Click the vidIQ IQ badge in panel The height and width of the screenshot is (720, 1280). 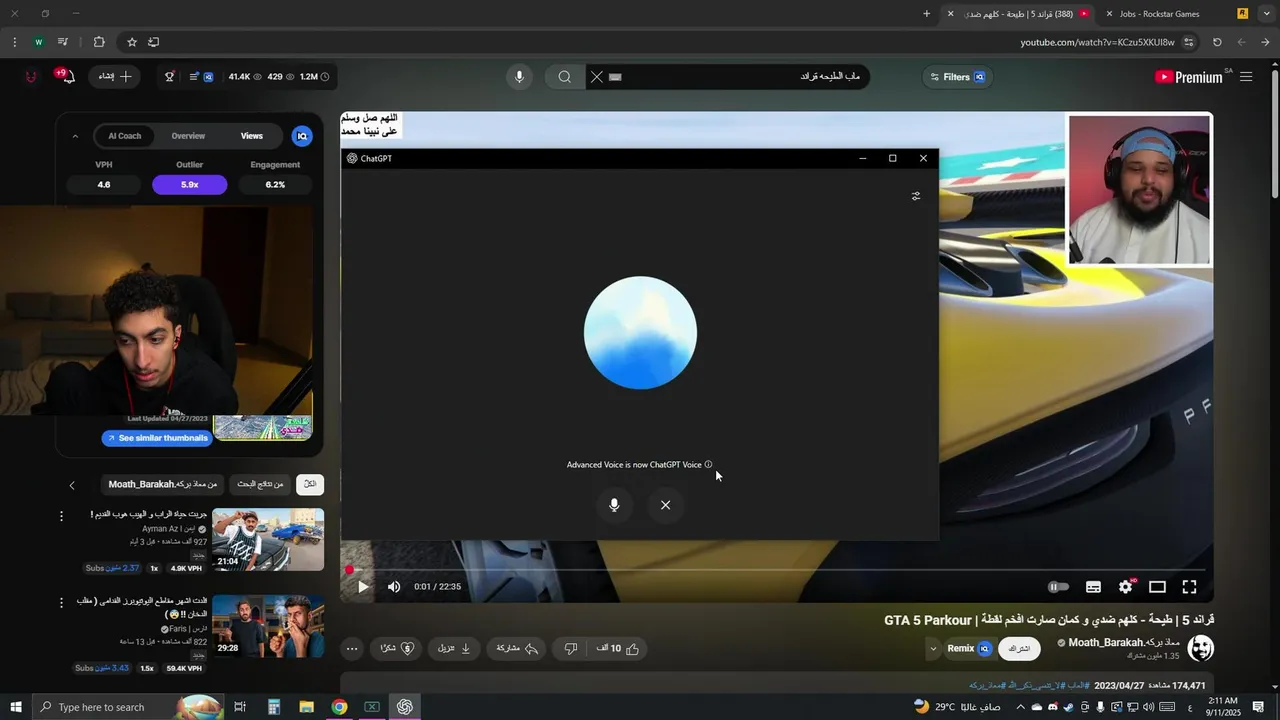click(x=302, y=136)
